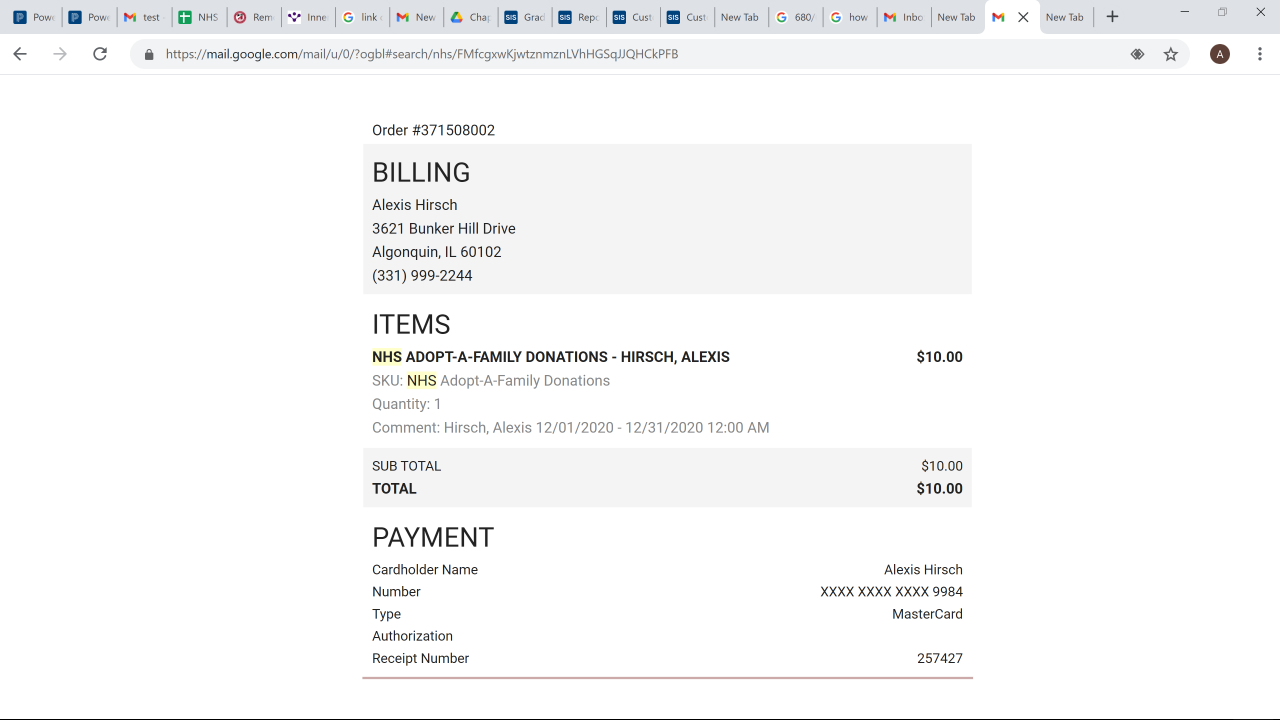Switch to the 'test' Gmail tab
Viewport: 1280px width, 720px height.
point(143,17)
